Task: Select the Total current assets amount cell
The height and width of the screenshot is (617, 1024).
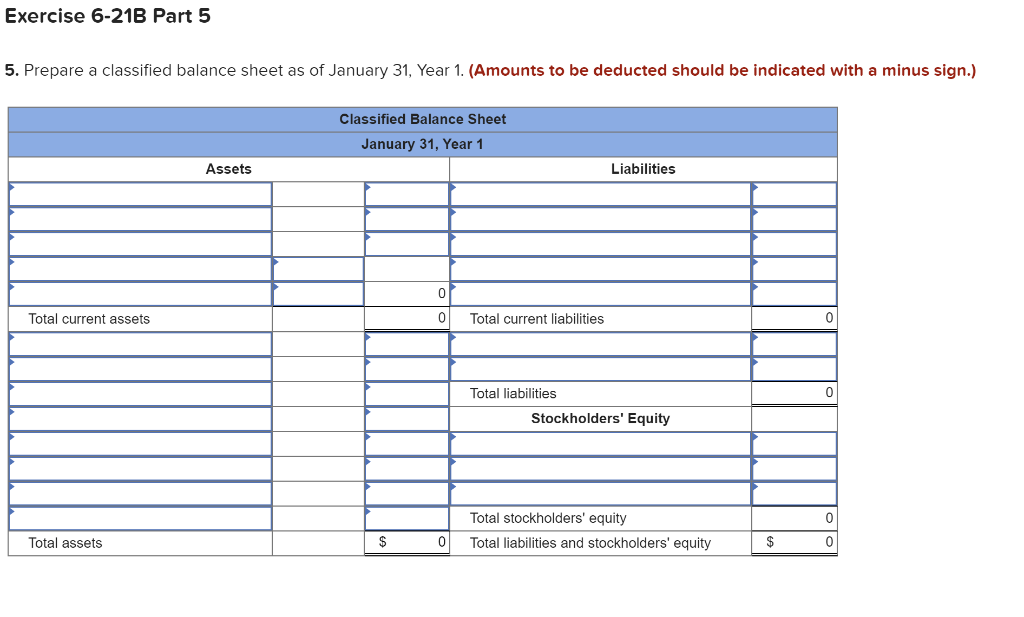Action: 407,318
